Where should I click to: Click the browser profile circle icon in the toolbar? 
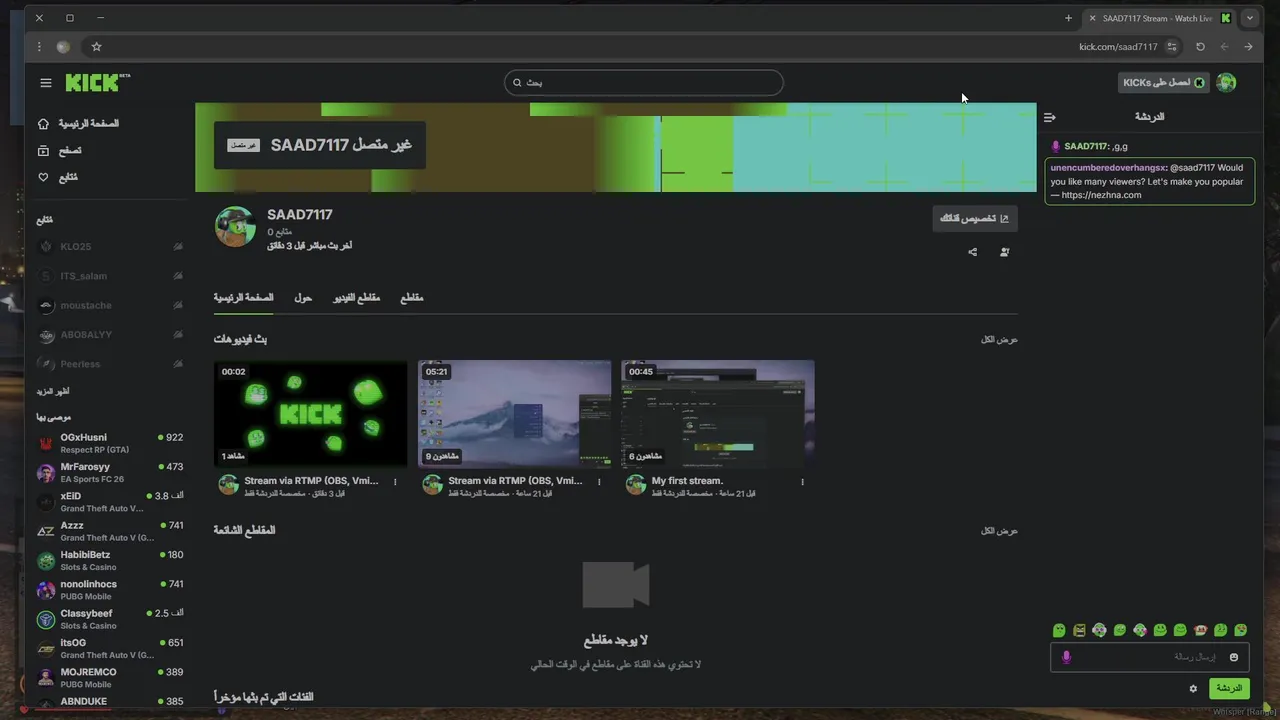point(63,46)
